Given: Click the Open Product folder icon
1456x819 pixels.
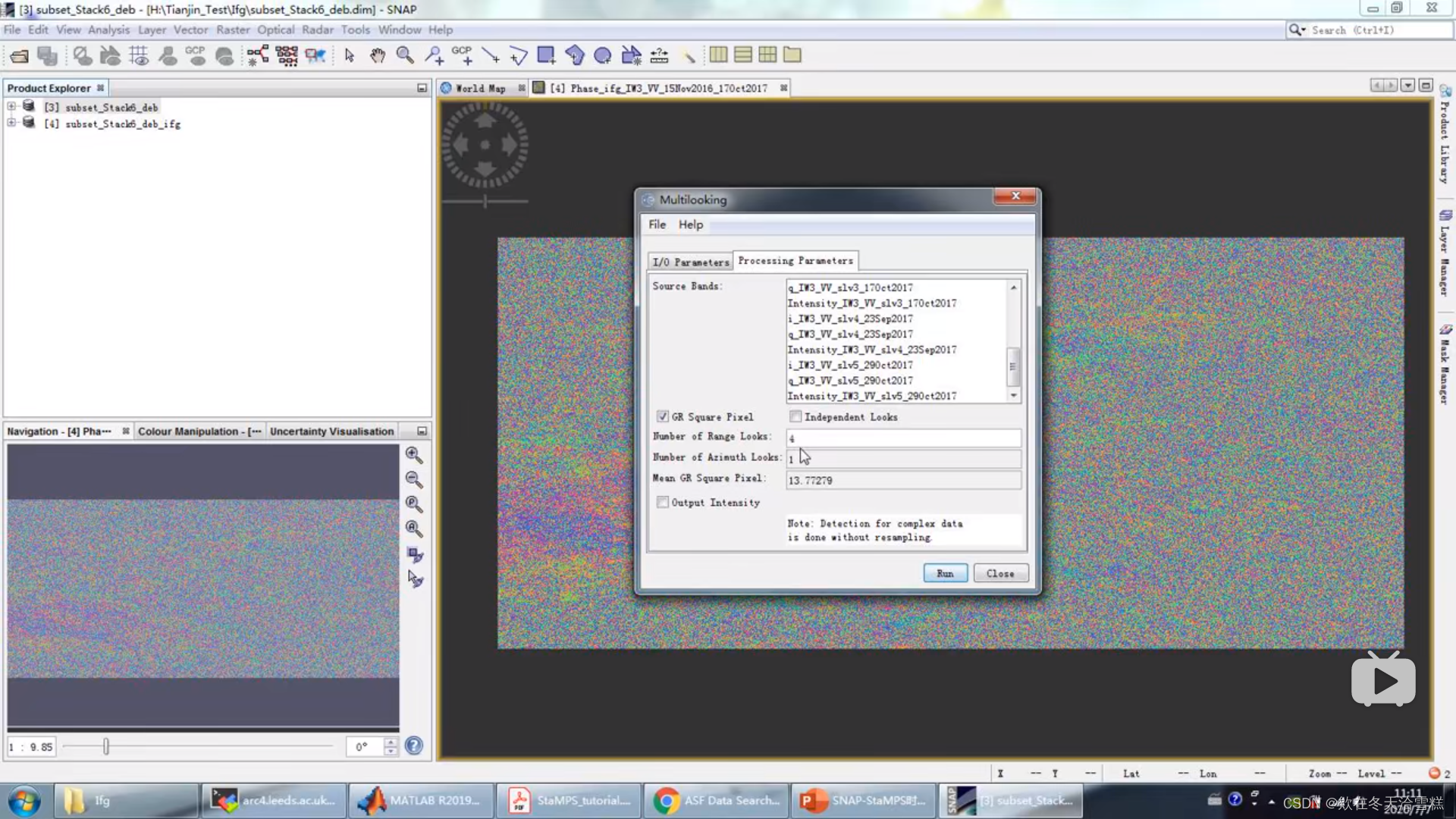Looking at the screenshot, I should pyautogui.click(x=20, y=55).
